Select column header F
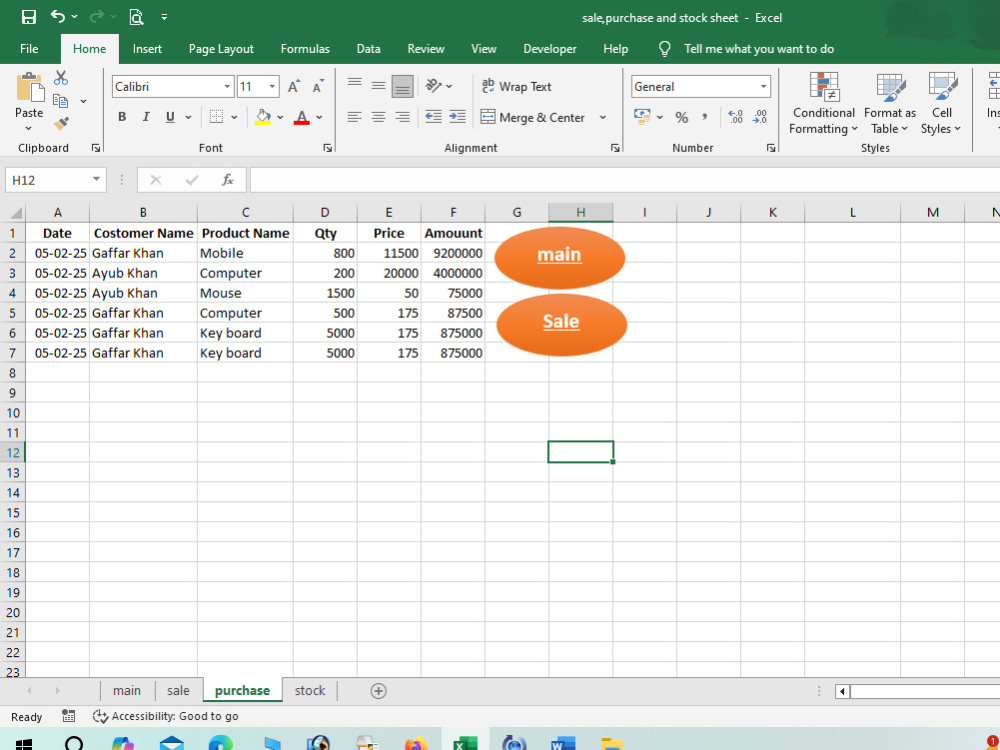 pyautogui.click(x=453, y=212)
